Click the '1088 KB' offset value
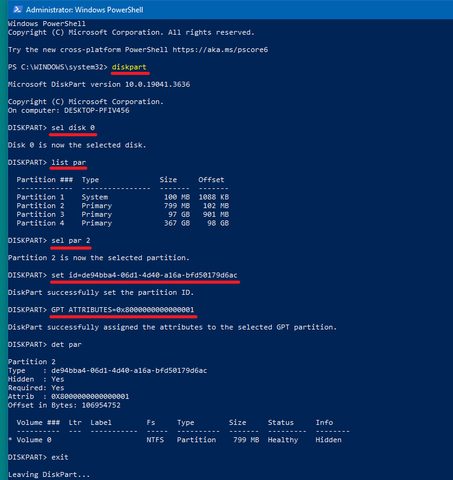Image resolution: width=453 pixels, height=480 pixels. point(214,197)
